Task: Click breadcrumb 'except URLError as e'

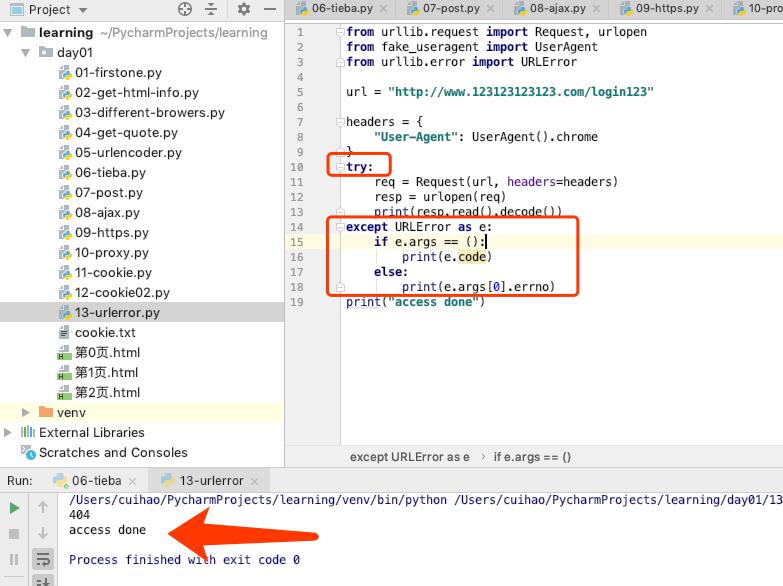Action: tap(409, 456)
